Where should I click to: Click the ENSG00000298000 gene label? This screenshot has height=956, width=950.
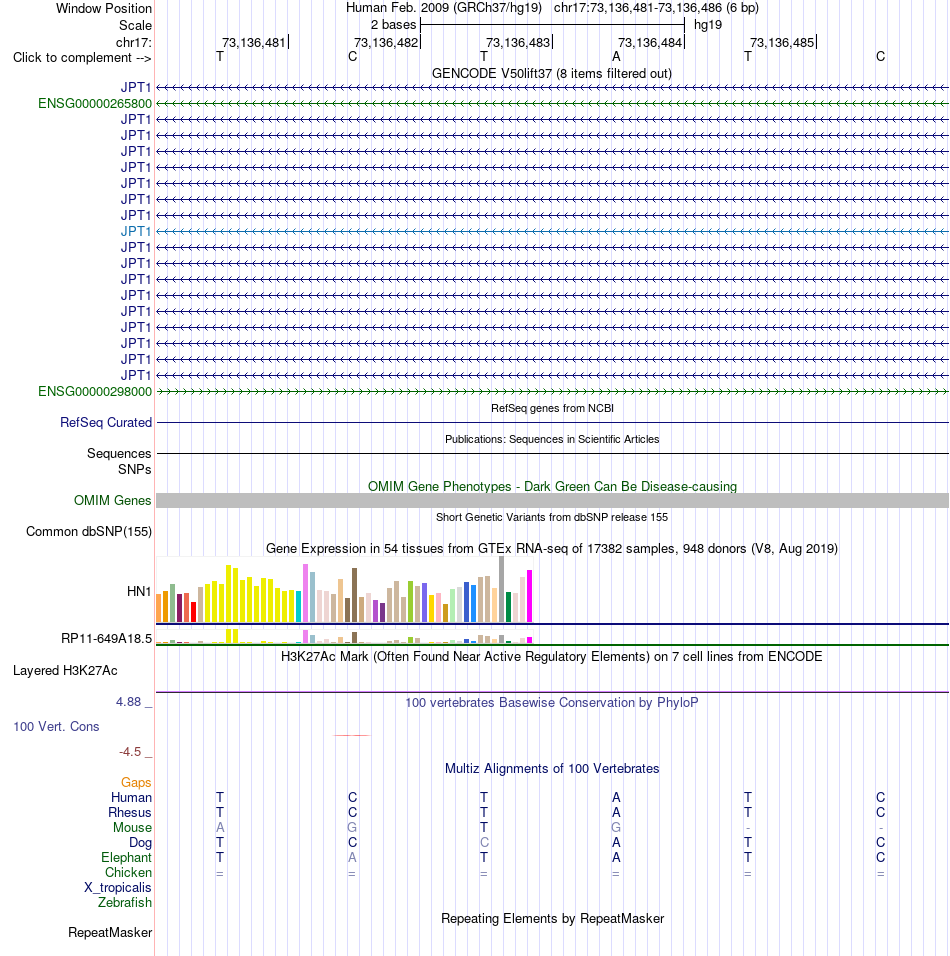(95, 391)
